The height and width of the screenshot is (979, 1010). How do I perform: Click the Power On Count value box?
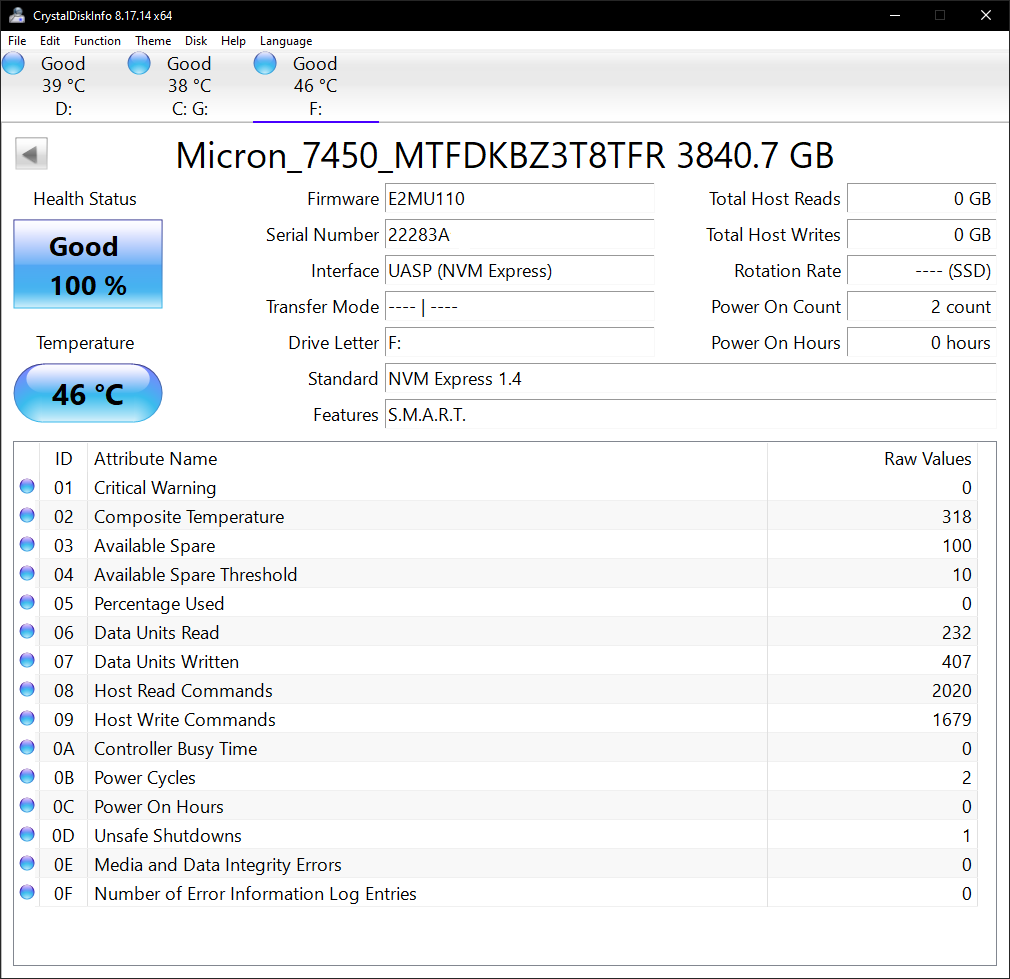point(921,307)
